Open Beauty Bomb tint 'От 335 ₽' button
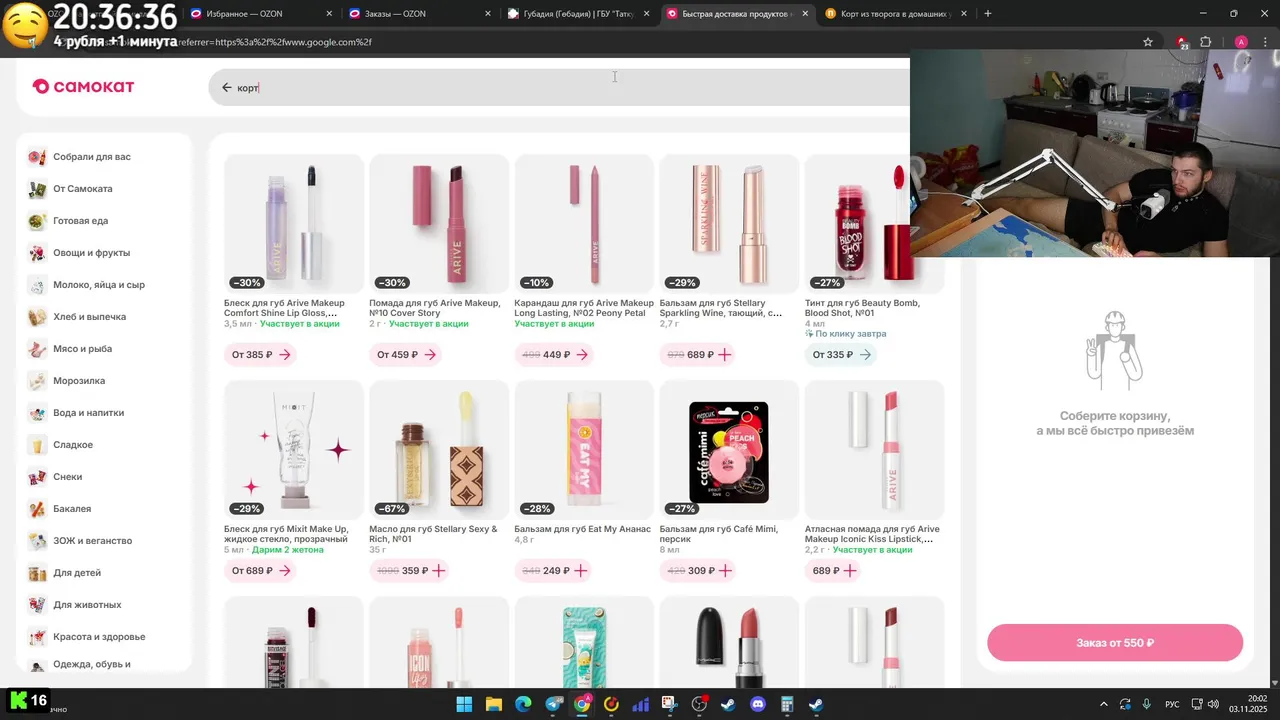 pos(841,355)
